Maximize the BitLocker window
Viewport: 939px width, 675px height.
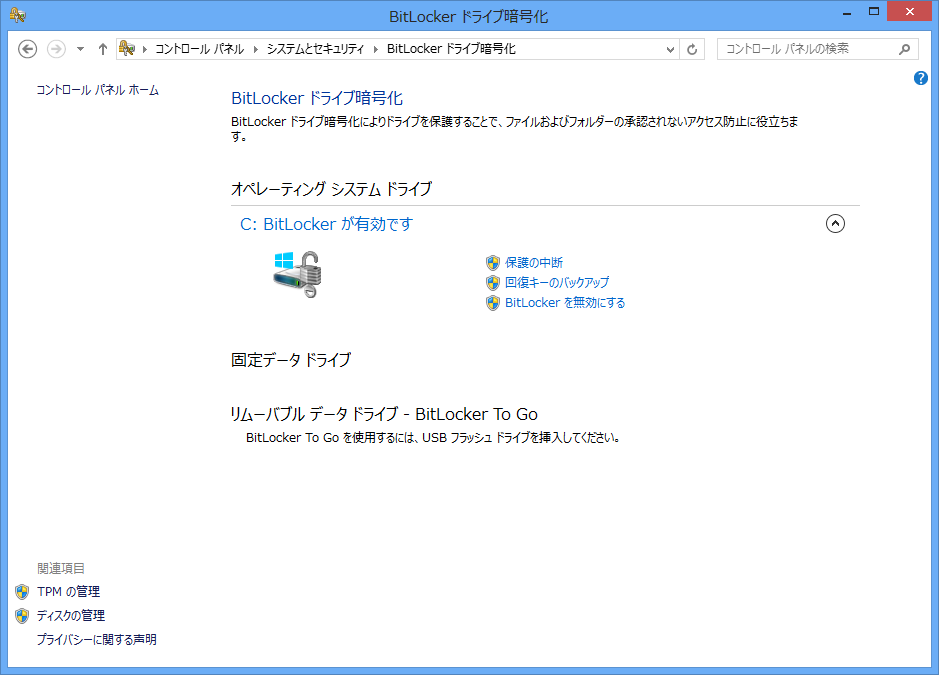874,13
